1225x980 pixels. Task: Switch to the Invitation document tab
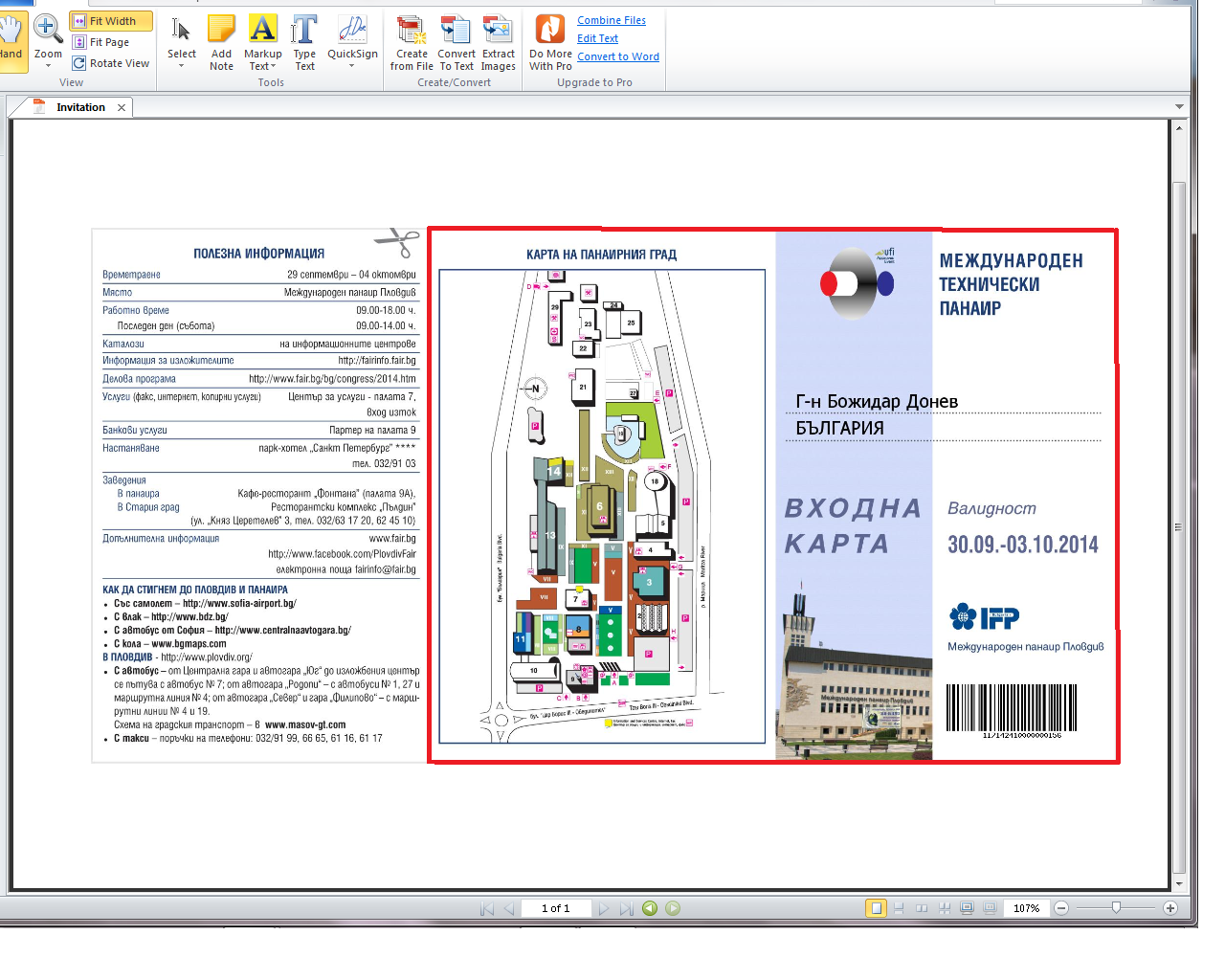pos(80,107)
